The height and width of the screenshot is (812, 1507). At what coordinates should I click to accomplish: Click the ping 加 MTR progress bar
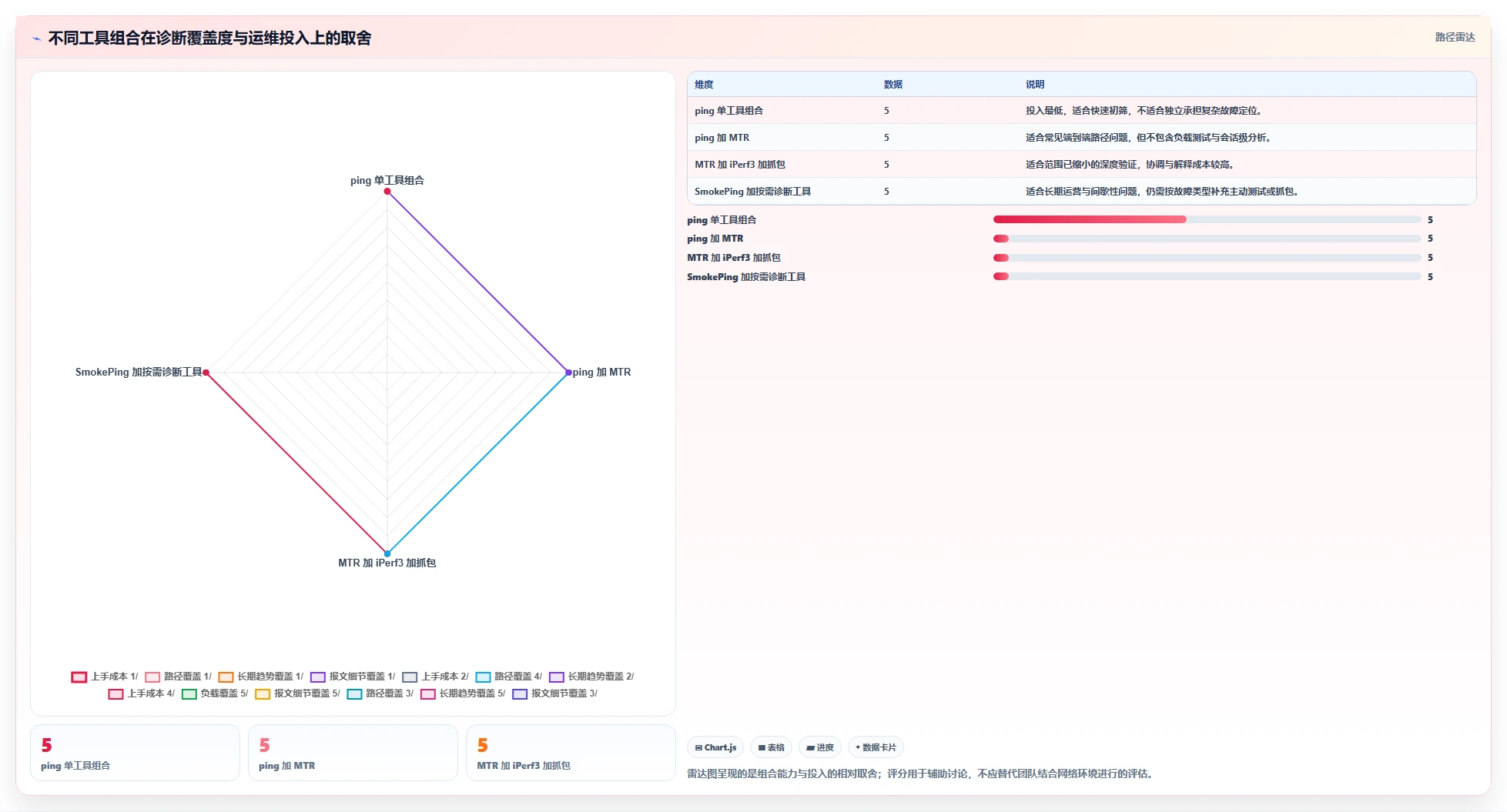(x=1207, y=239)
